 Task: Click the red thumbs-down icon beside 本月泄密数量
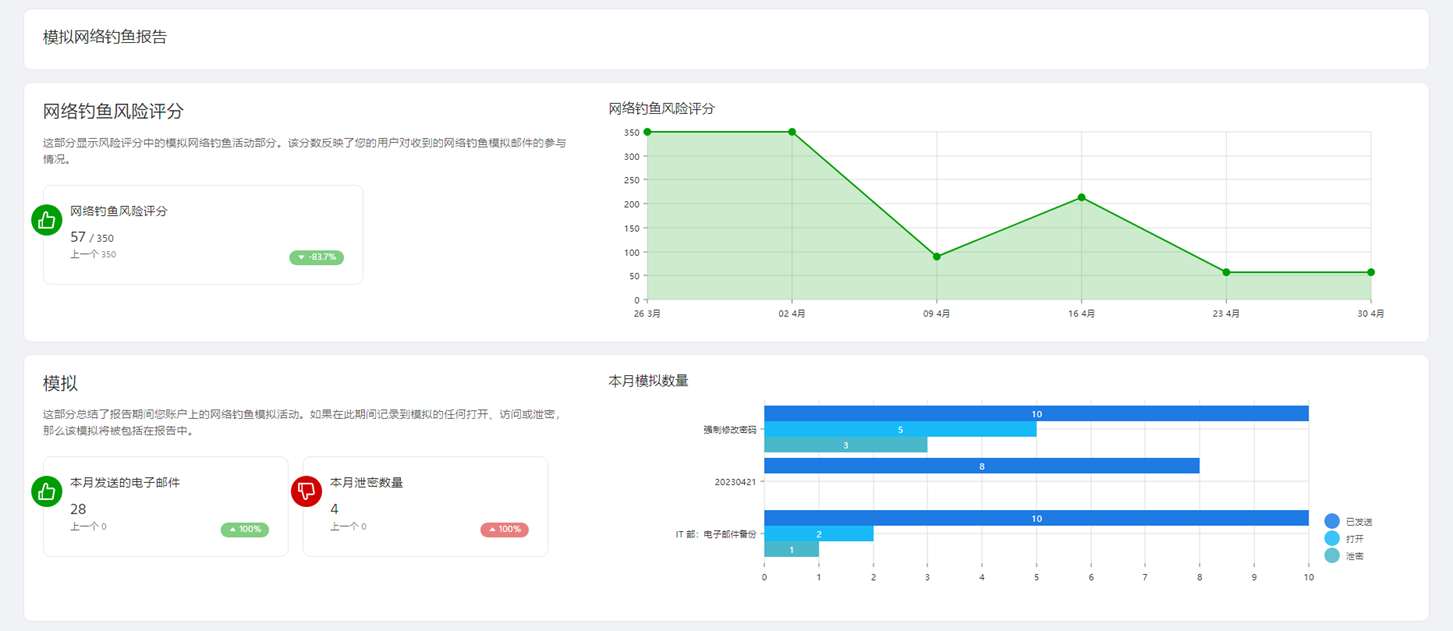tap(306, 491)
